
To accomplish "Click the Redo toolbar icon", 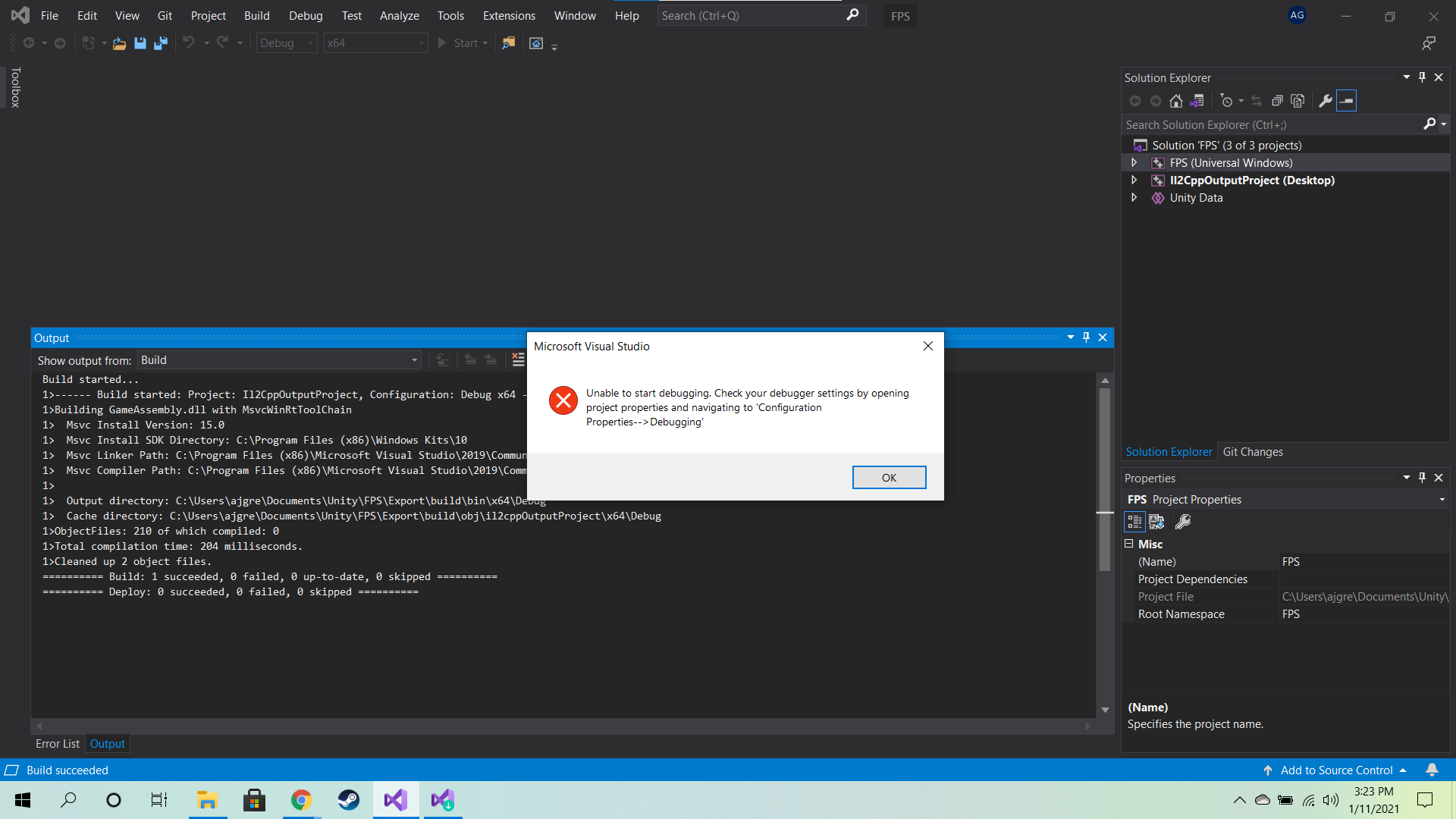I will click(222, 43).
